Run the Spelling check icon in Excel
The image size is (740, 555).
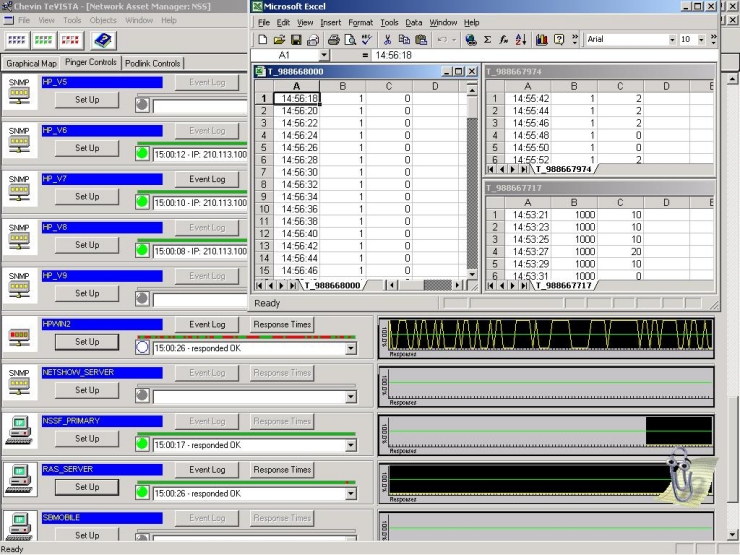(x=366, y=40)
